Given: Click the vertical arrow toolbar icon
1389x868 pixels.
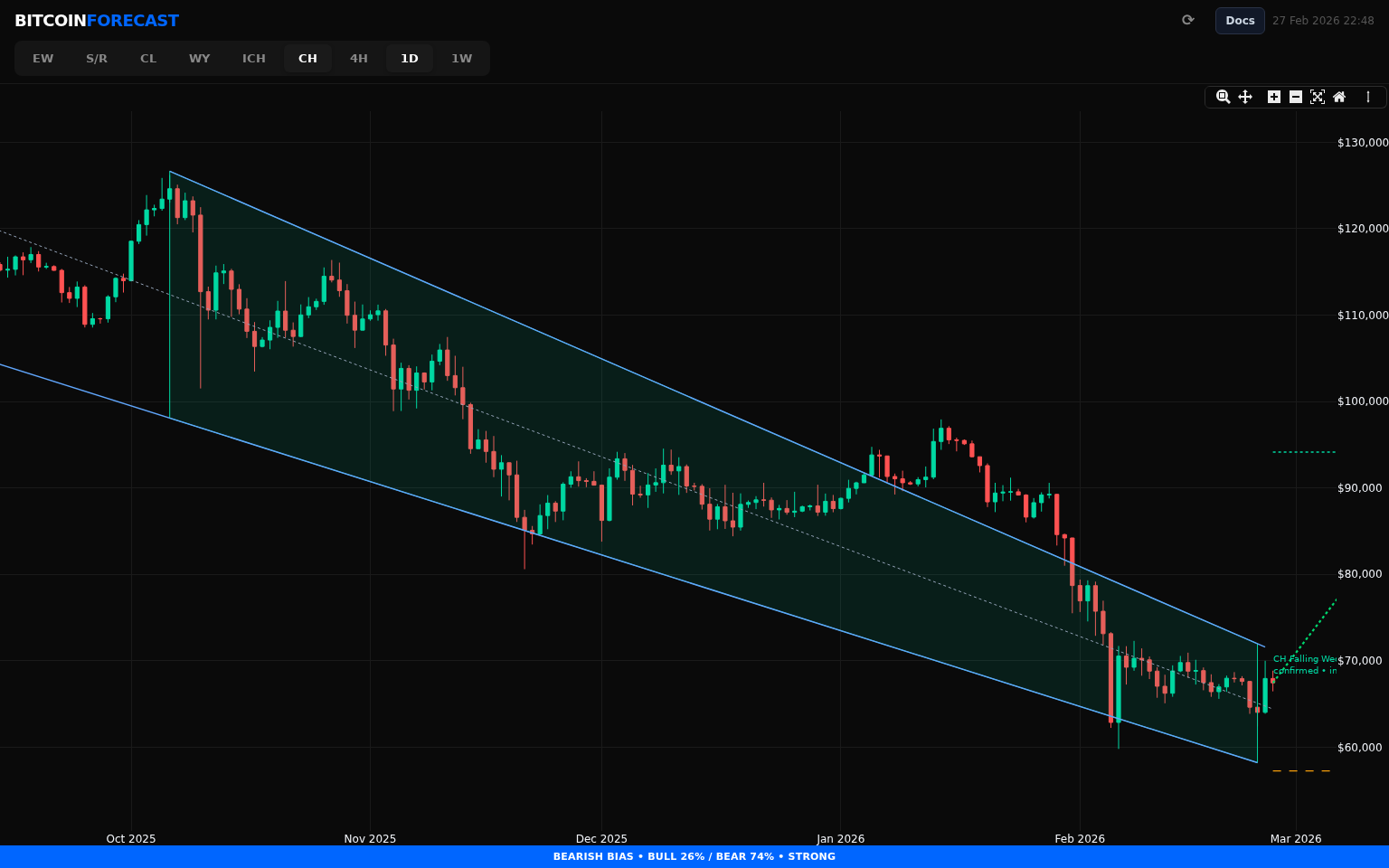Looking at the screenshot, I should [1368, 97].
